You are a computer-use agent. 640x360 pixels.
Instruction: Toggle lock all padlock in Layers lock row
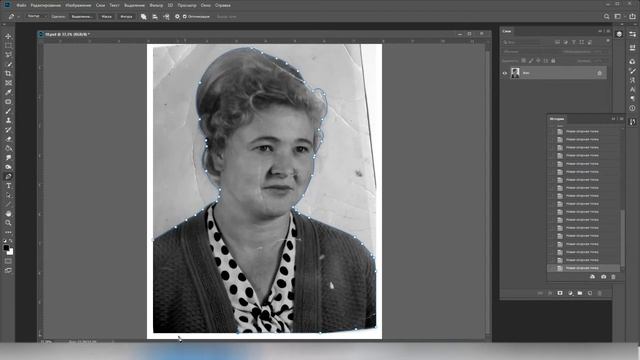553,61
